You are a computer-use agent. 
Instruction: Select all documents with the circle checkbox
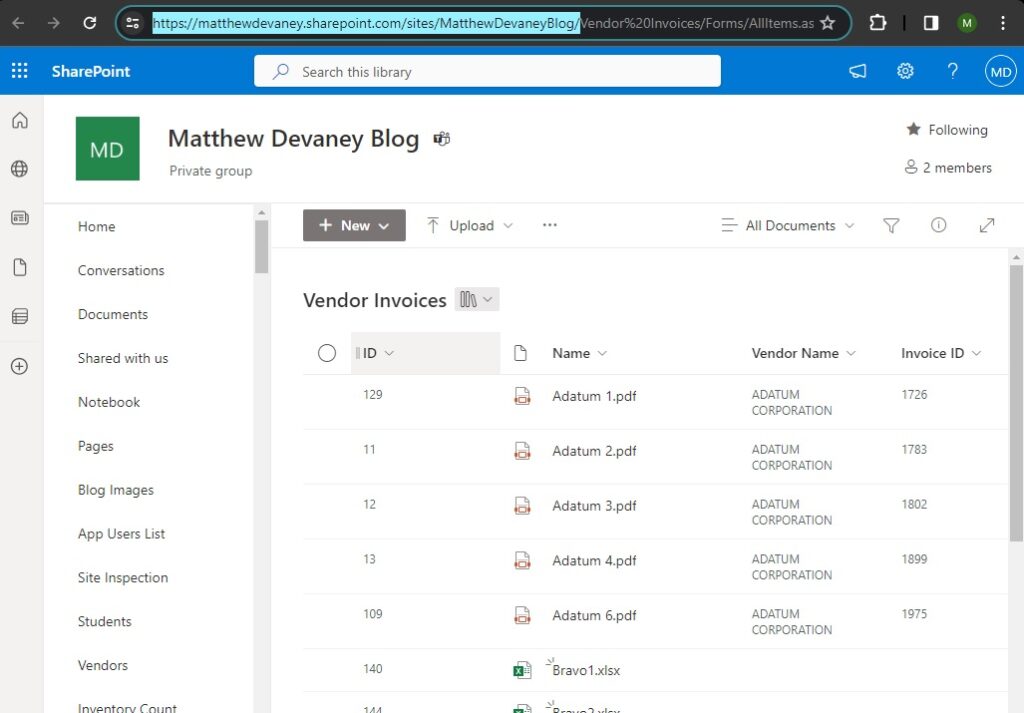327,353
